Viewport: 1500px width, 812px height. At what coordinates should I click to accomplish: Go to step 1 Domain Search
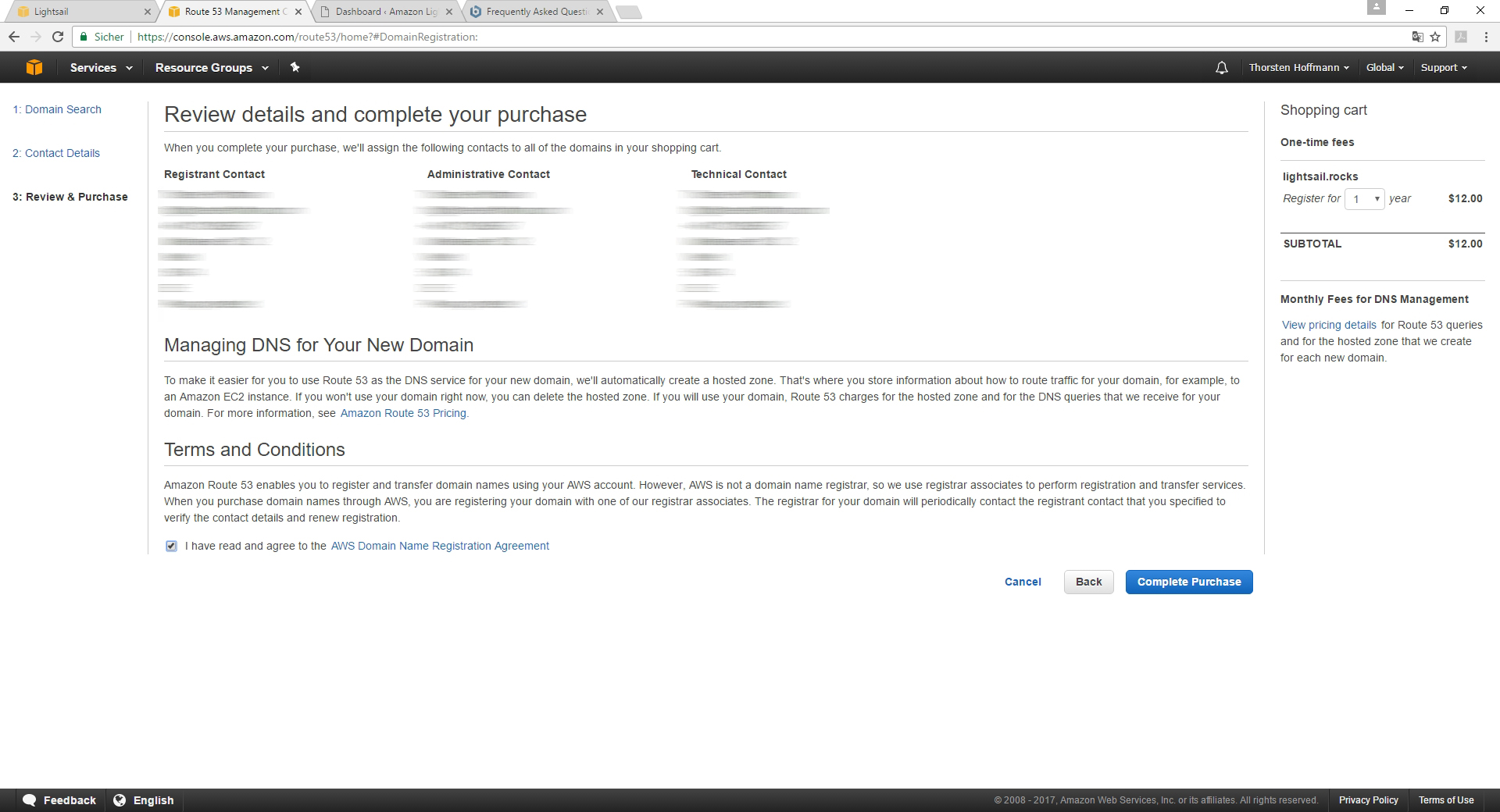tap(57, 109)
